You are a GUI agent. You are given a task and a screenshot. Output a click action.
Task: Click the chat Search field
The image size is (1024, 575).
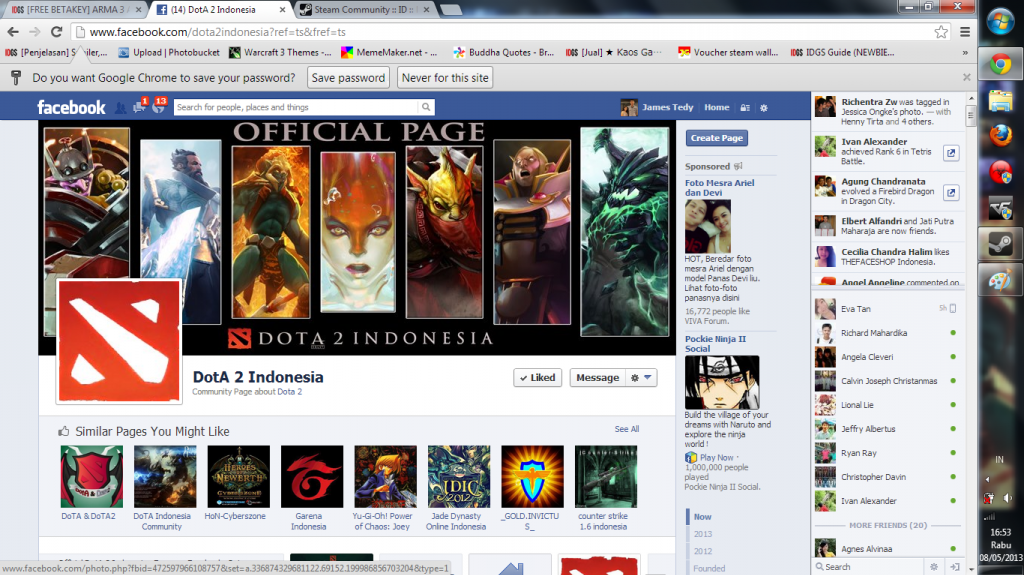(869, 567)
